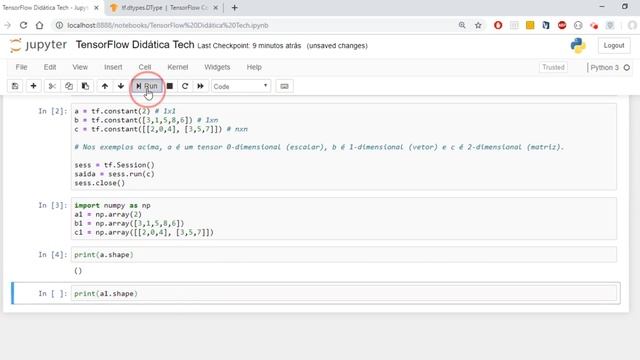Click the localhost address bar

click(x=261, y=25)
